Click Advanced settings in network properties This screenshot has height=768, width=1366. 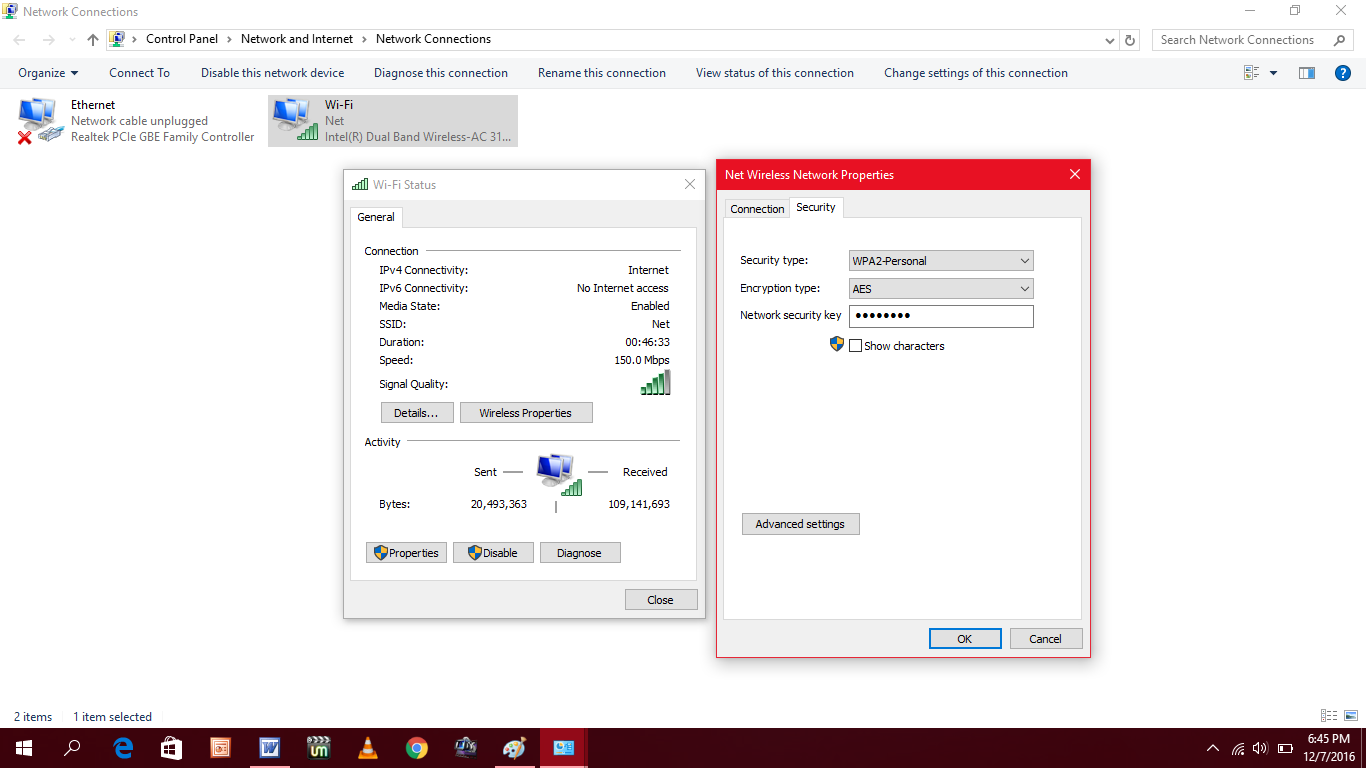800,523
